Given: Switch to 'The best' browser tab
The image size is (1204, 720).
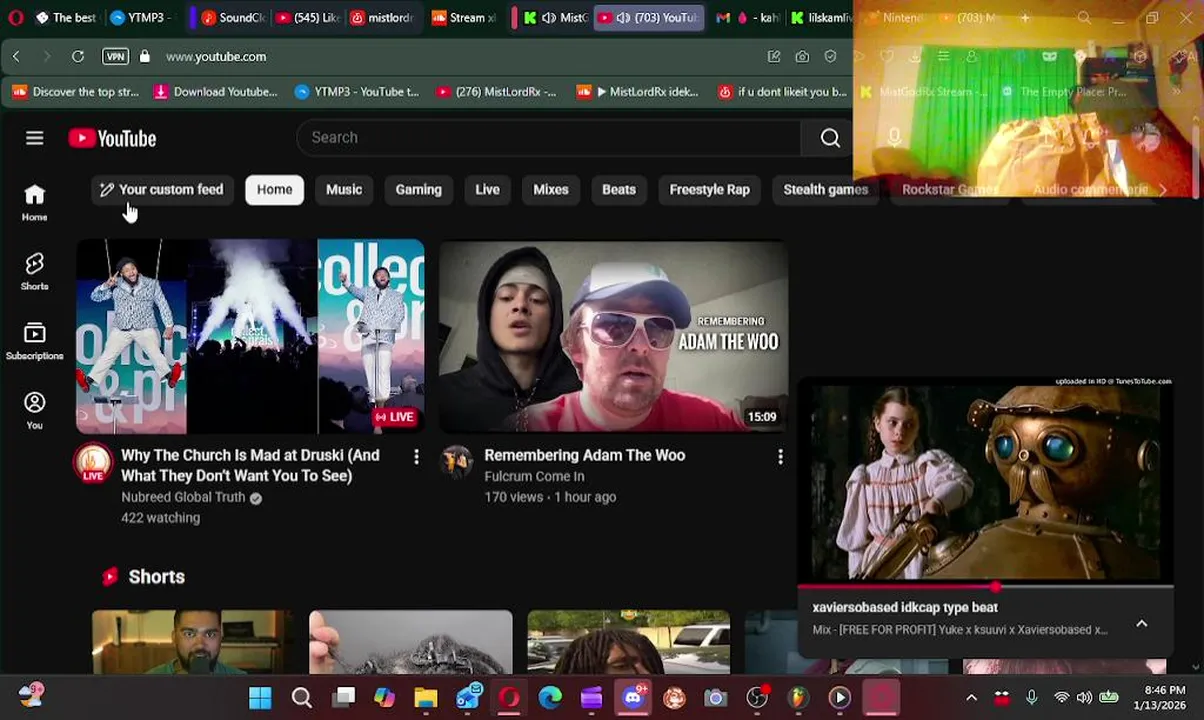Looking at the screenshot, I should pyautogui.click(x=66, y=17).
